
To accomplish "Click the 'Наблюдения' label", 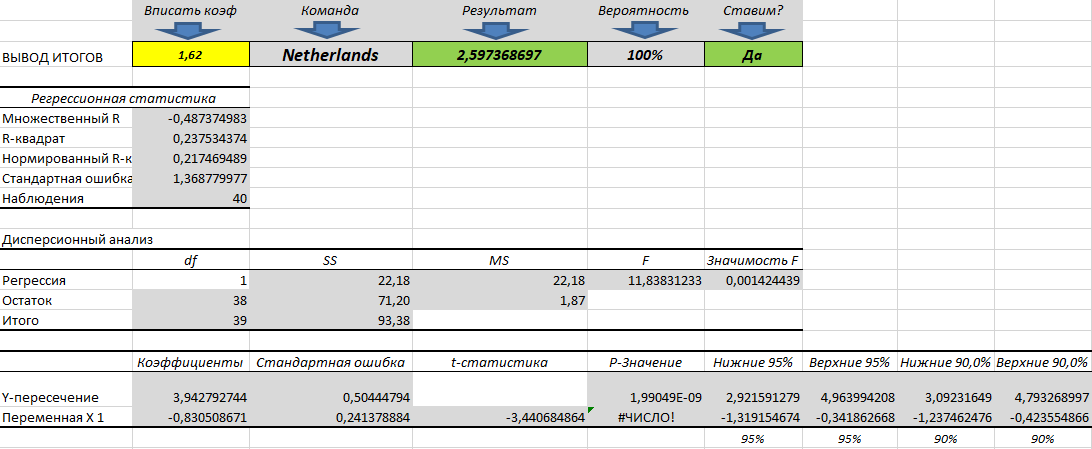I will tap(42, 198).
